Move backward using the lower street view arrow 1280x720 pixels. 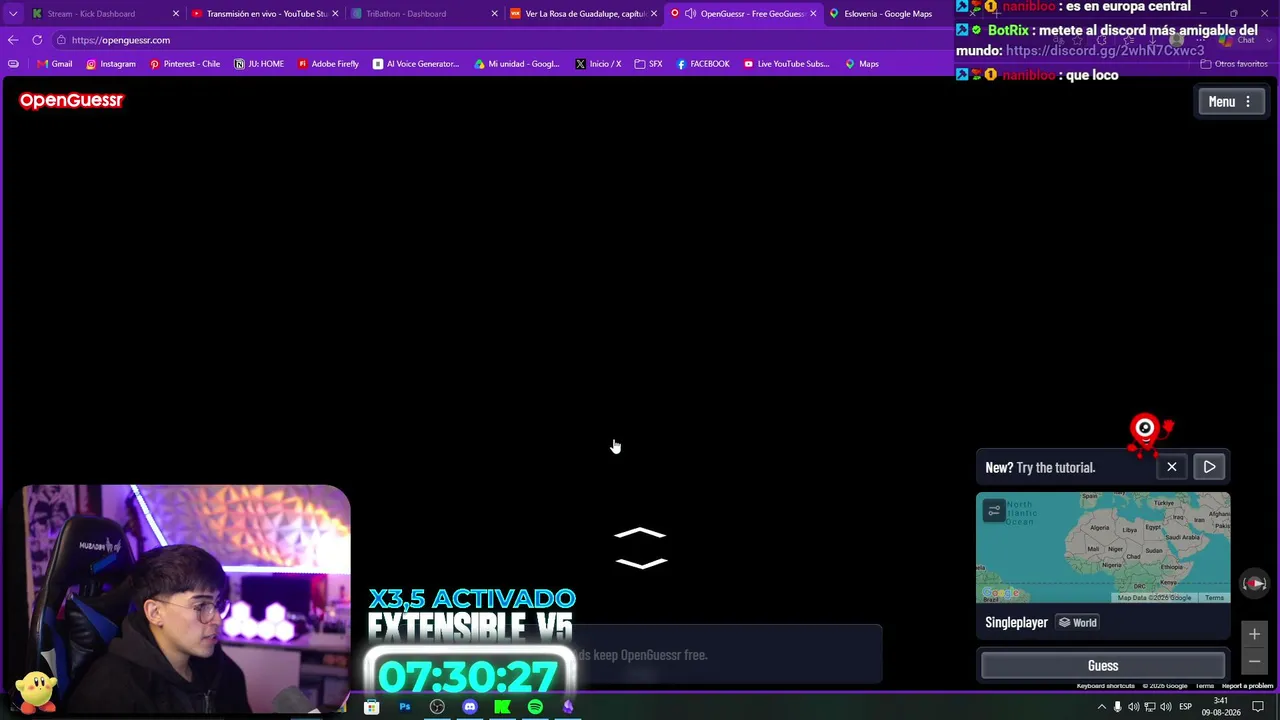640,562
